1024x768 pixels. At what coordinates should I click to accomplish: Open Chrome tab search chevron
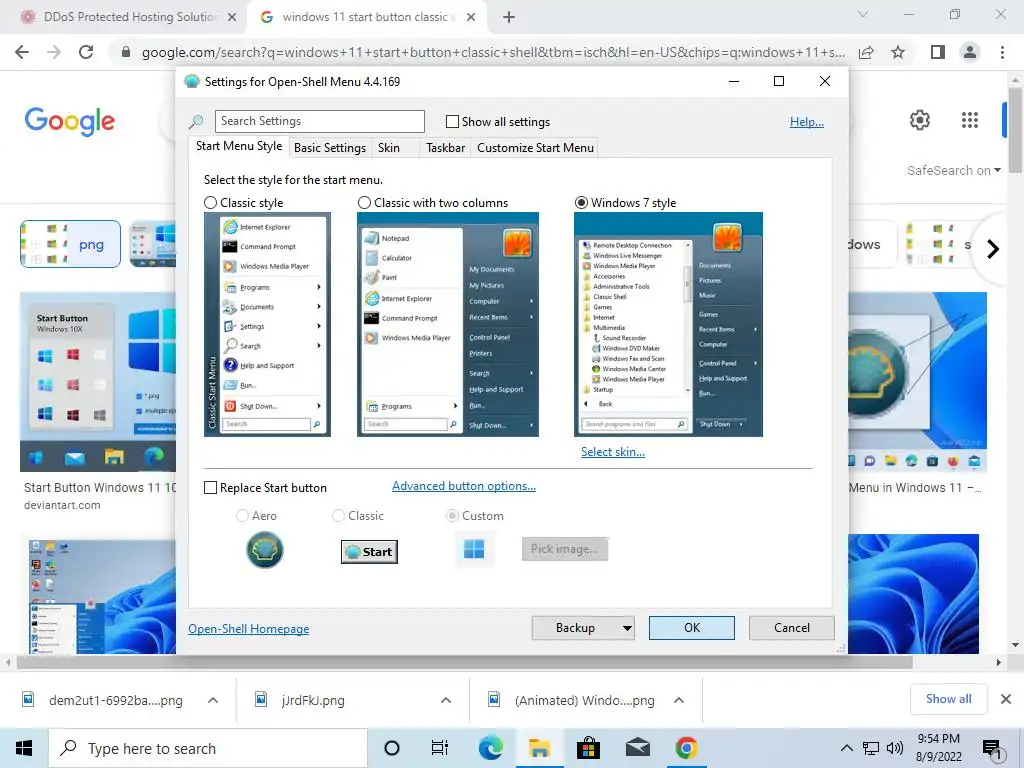coord(863,14)
